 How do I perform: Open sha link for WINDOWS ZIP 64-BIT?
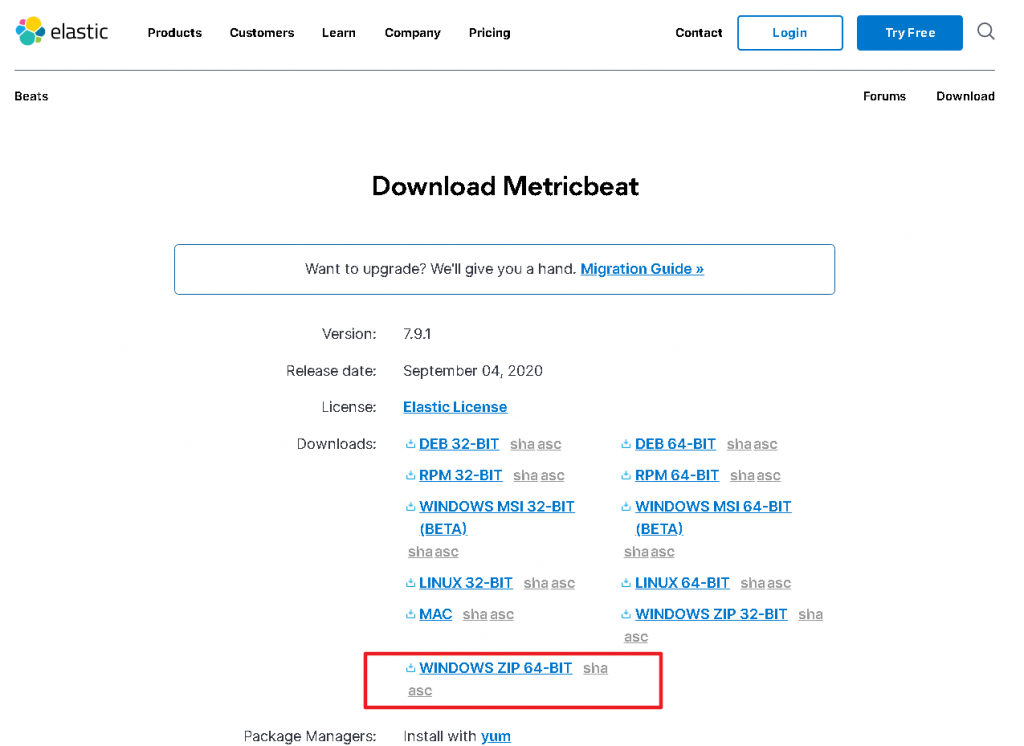(x=596, y=668)
